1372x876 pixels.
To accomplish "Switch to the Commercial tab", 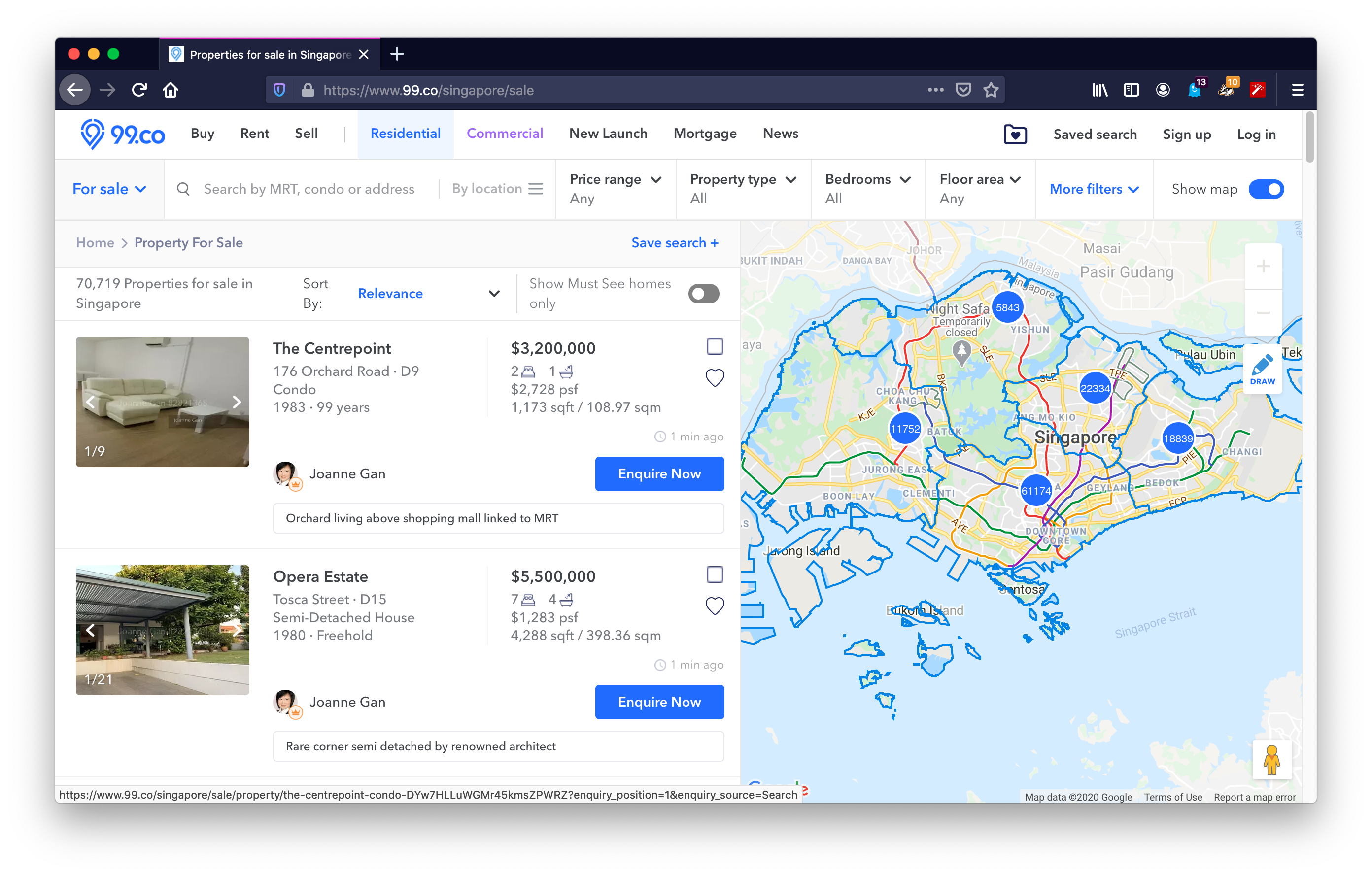I will (504, 134).
